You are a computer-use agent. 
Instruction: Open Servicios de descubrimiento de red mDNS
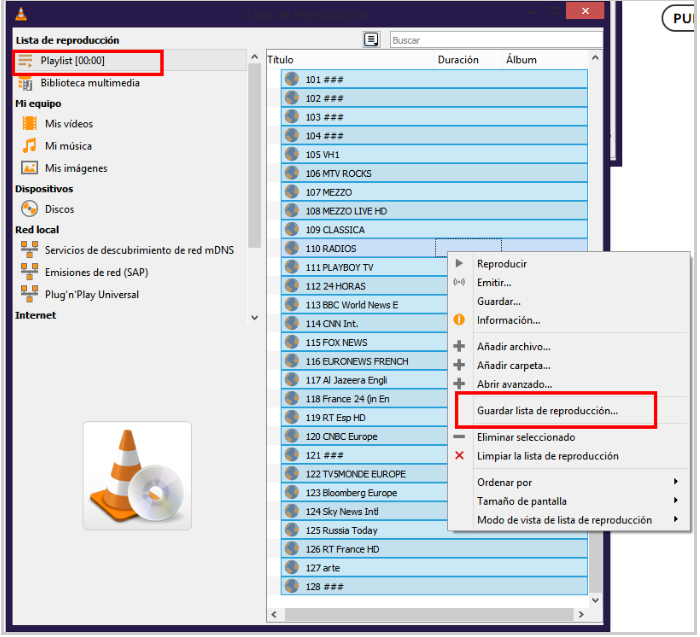139,250
